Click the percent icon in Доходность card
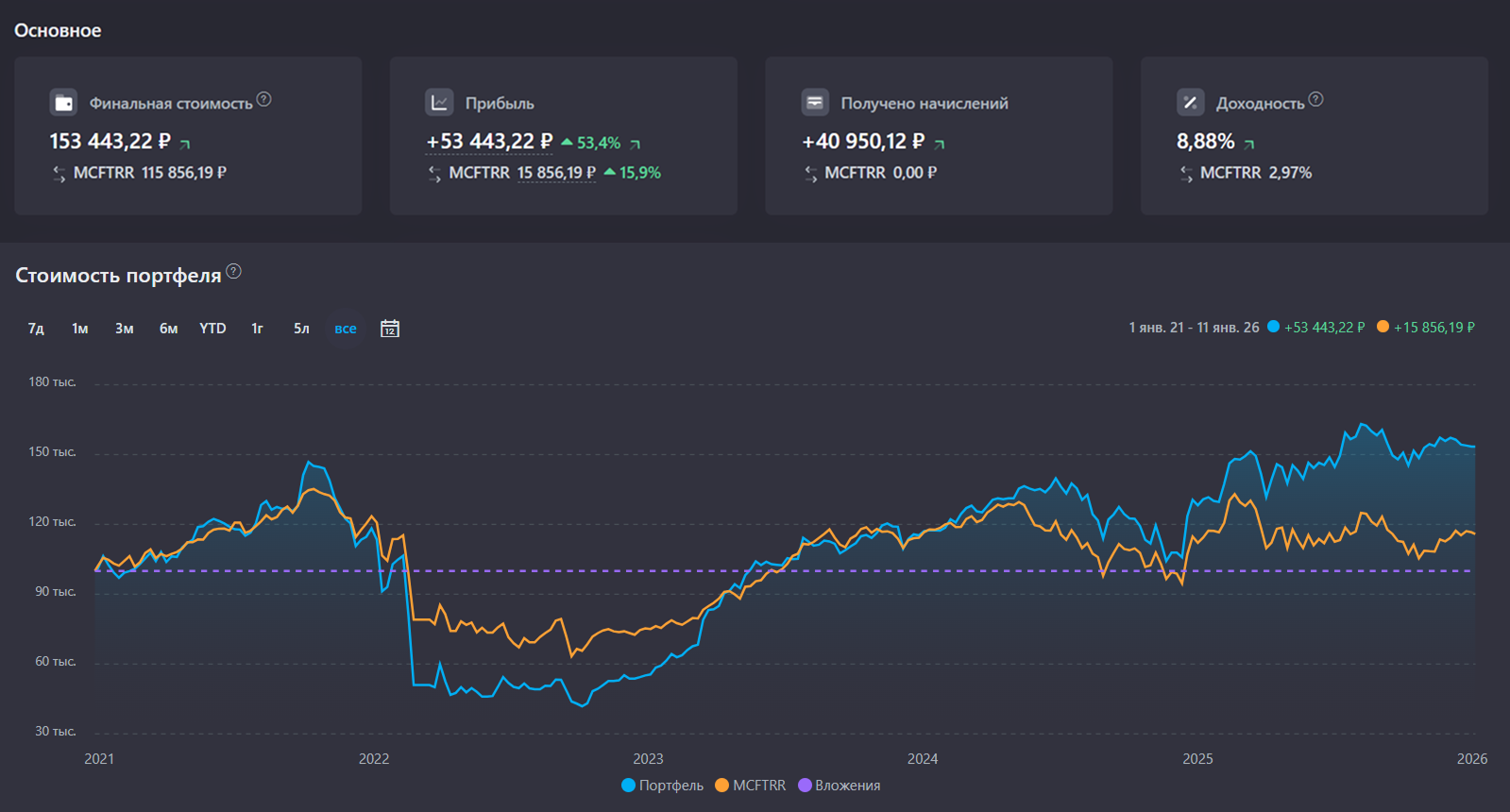The height and width of the screenshot is (812, 1510). [1190, 102]
